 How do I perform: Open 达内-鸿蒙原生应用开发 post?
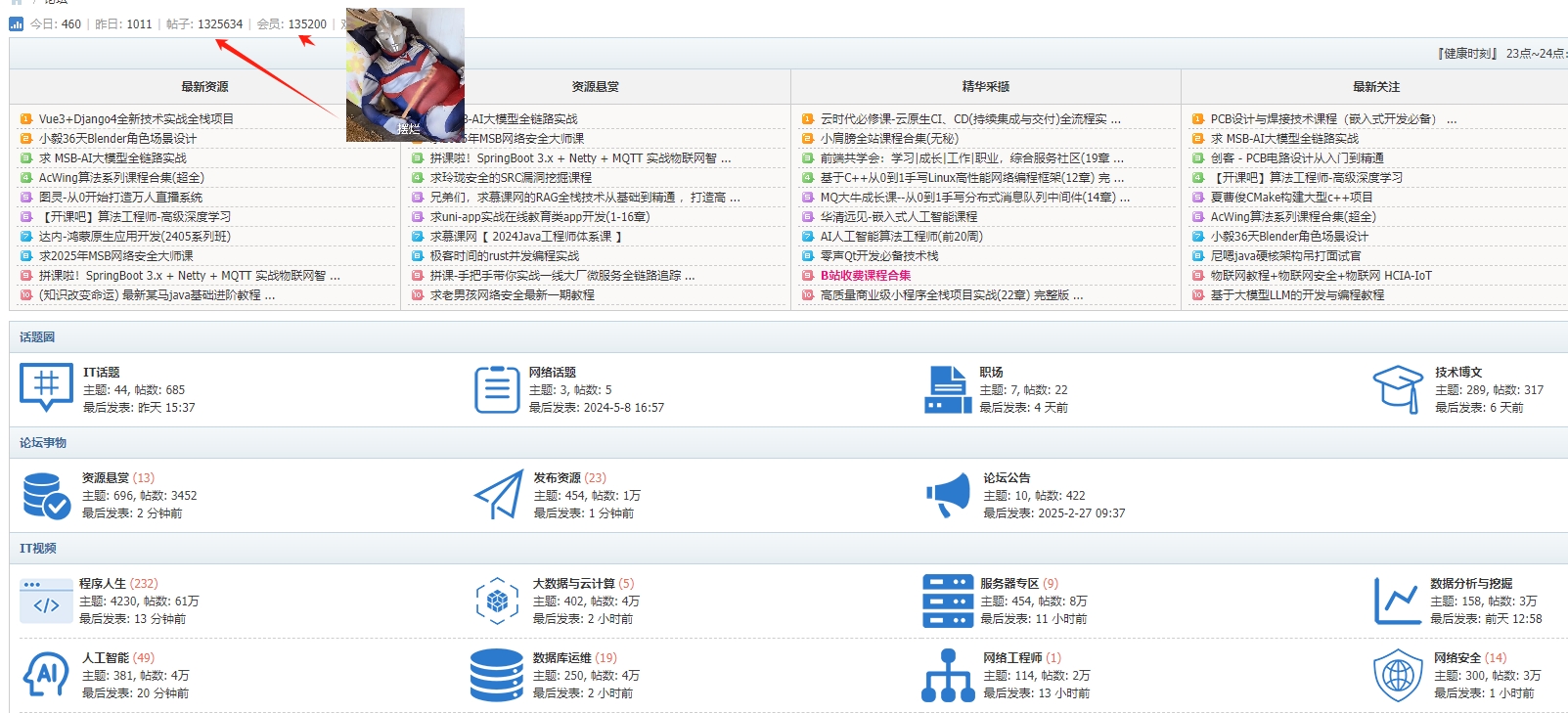coord(135,236)
